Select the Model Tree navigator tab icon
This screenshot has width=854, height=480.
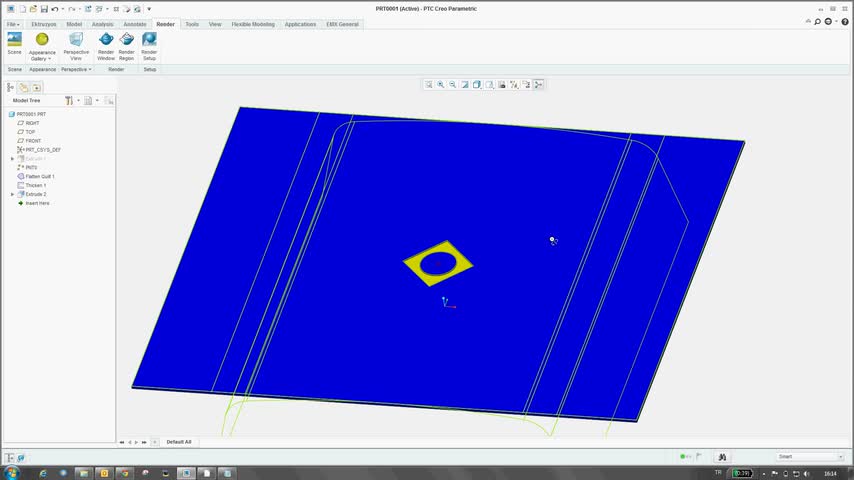point(10,87)
